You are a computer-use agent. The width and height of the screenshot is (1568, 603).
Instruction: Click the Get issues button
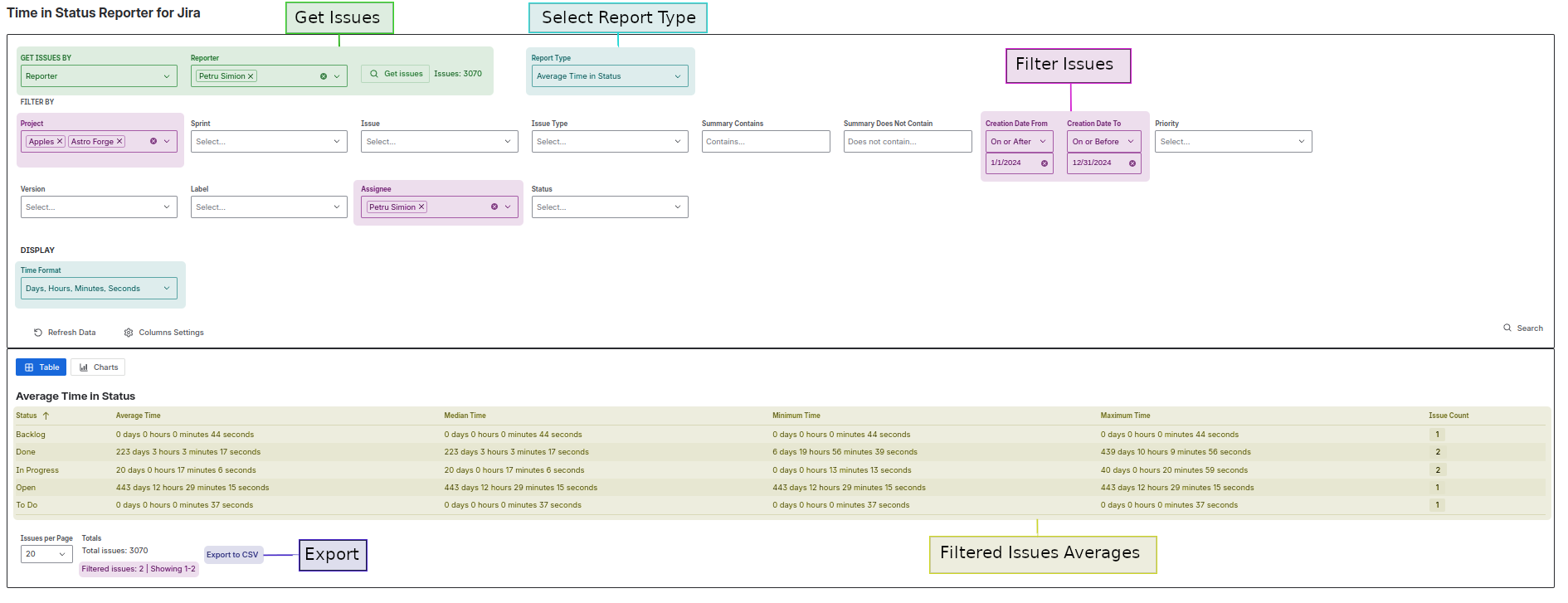395,74
